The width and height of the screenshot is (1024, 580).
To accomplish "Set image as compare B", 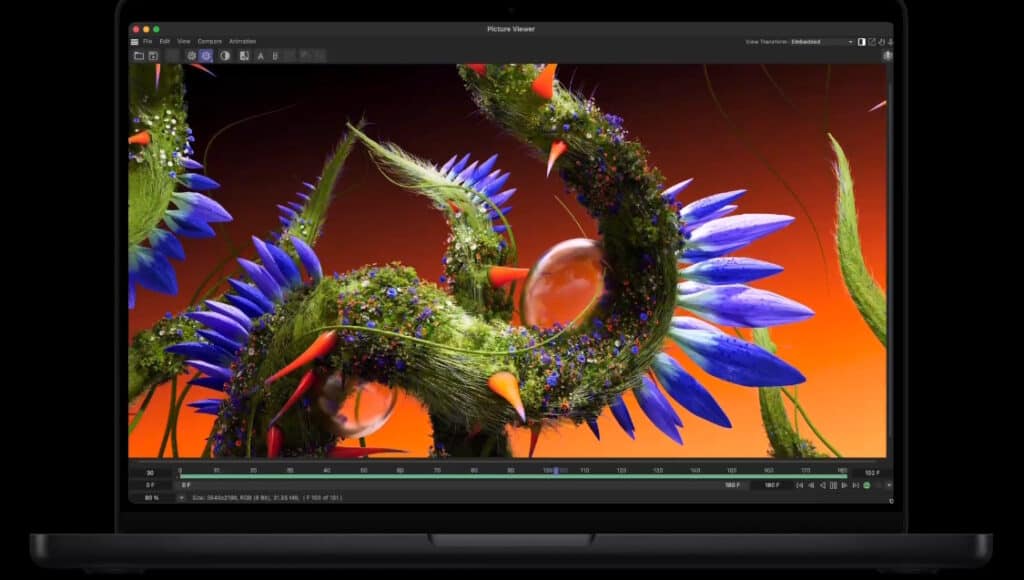I will click(275, 56).
